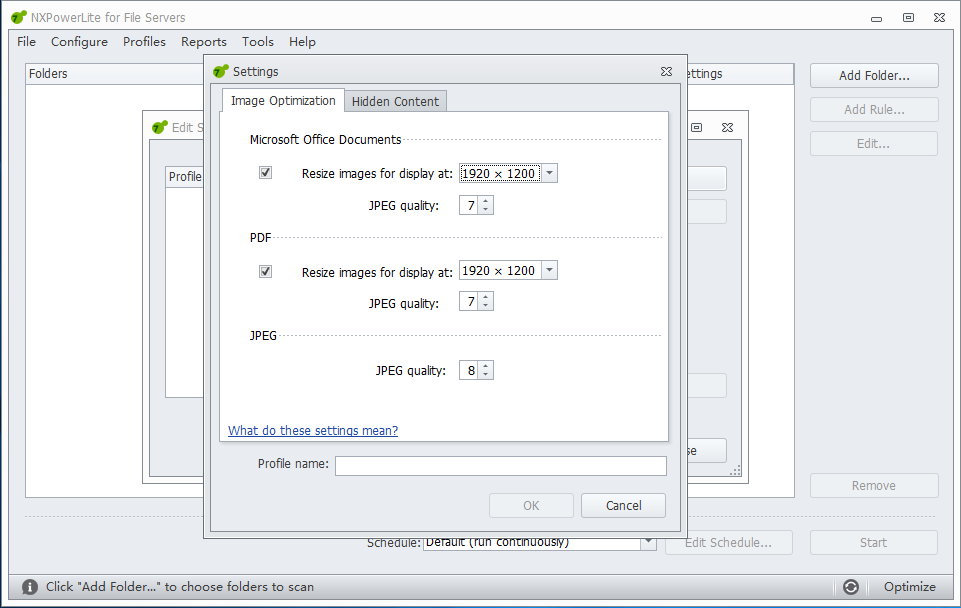Click OK in Settings dialog
The image size is (961, 608).
[531, 506]
